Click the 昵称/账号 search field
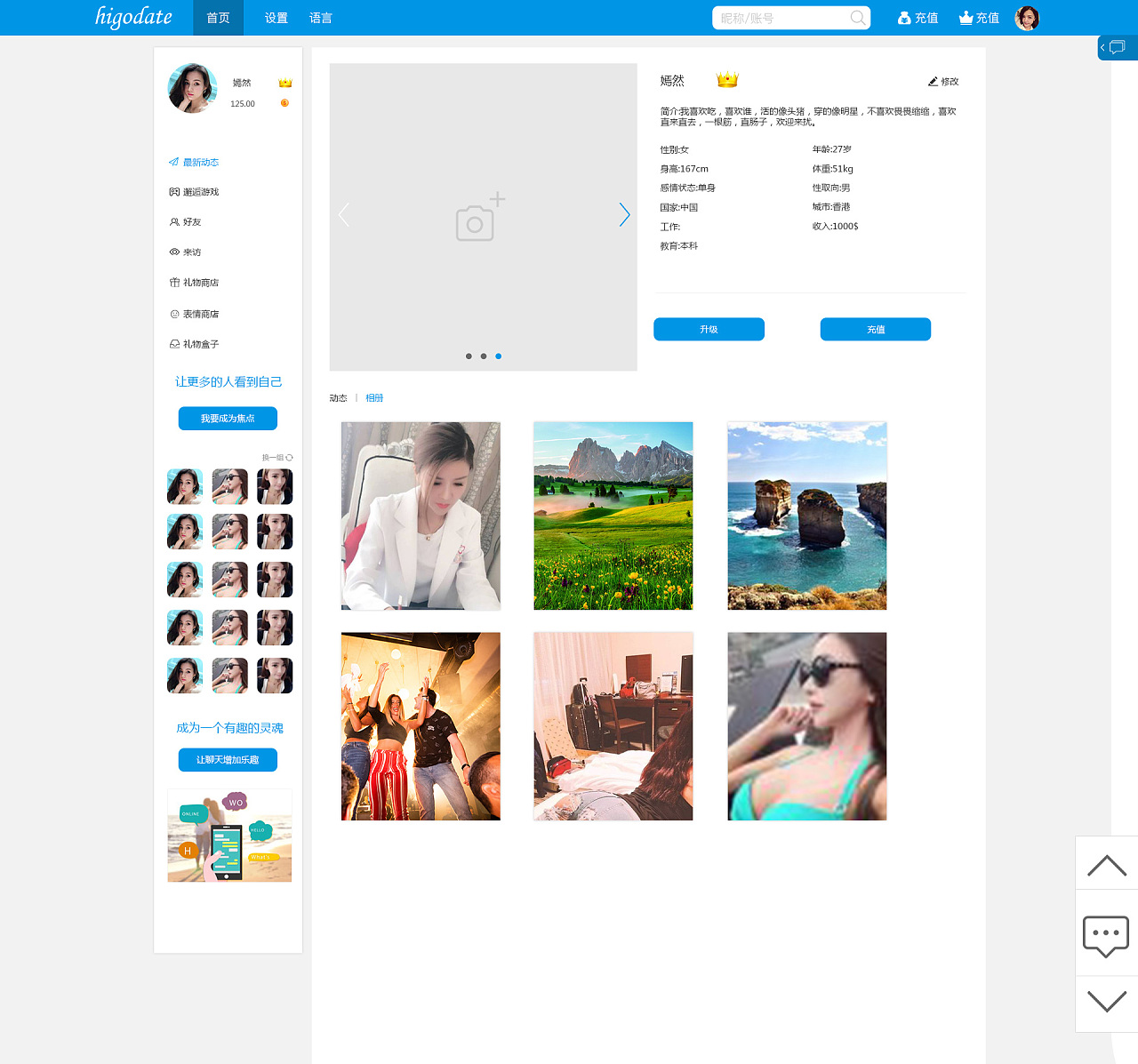The height and width of the screenshot is (1064, 1138). [782, 18]
